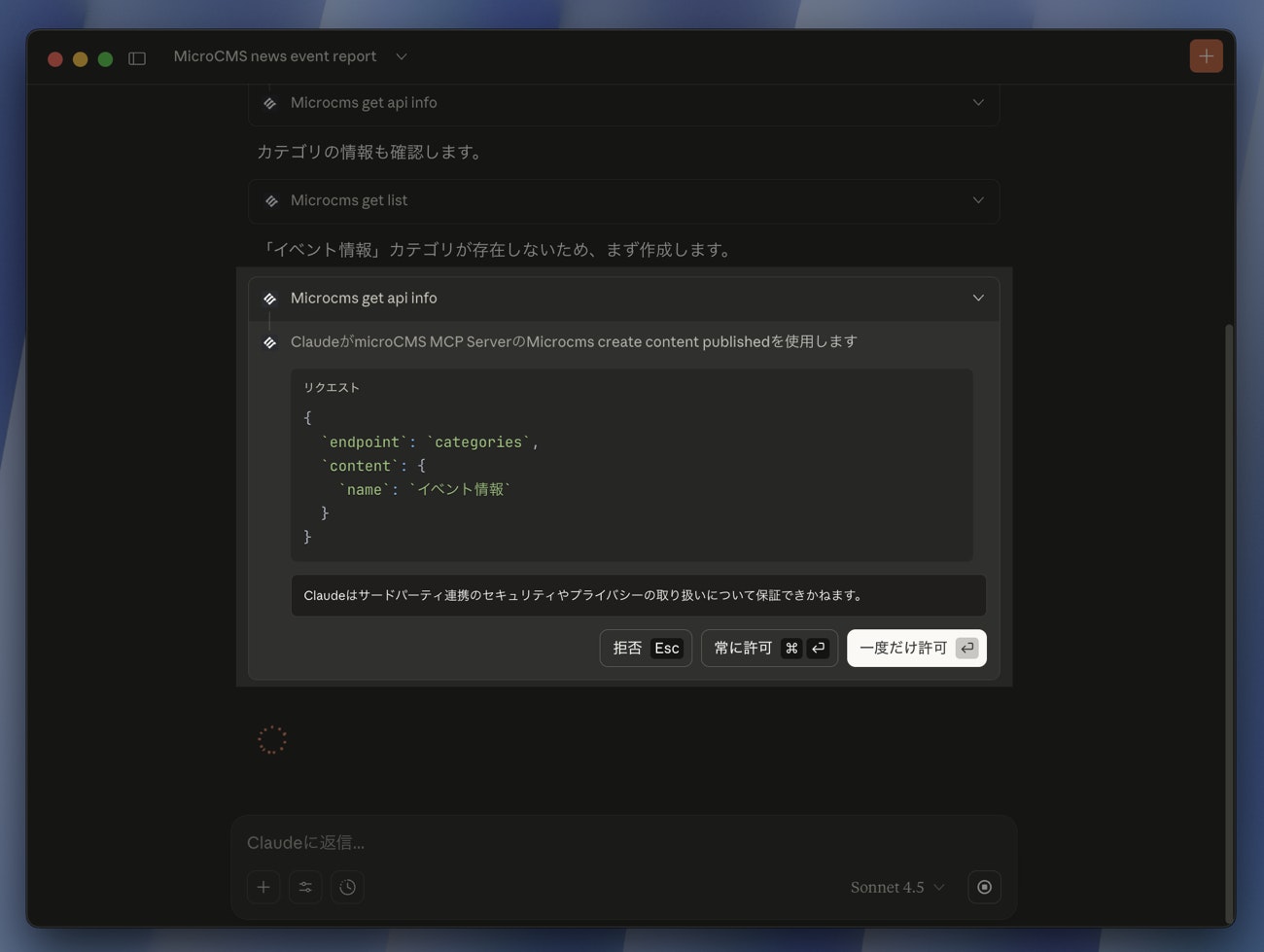Toggle the sidebar panel icon
1264x952 pixels.
coord(136,57)
